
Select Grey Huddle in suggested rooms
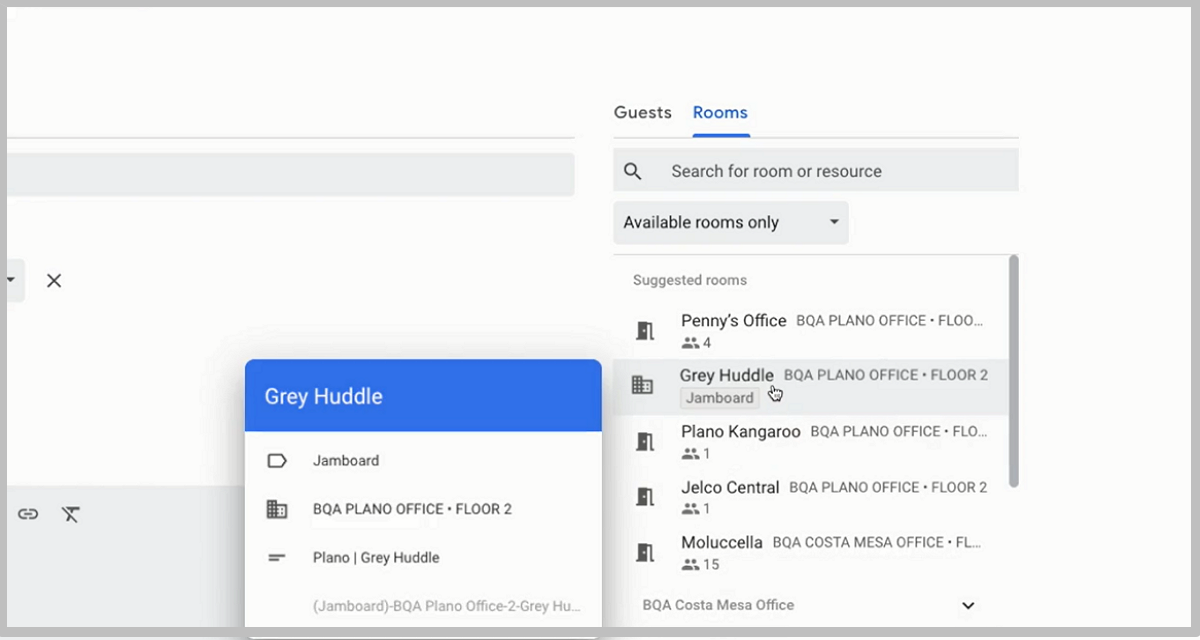pyautogui.click(x=810, y=386)
